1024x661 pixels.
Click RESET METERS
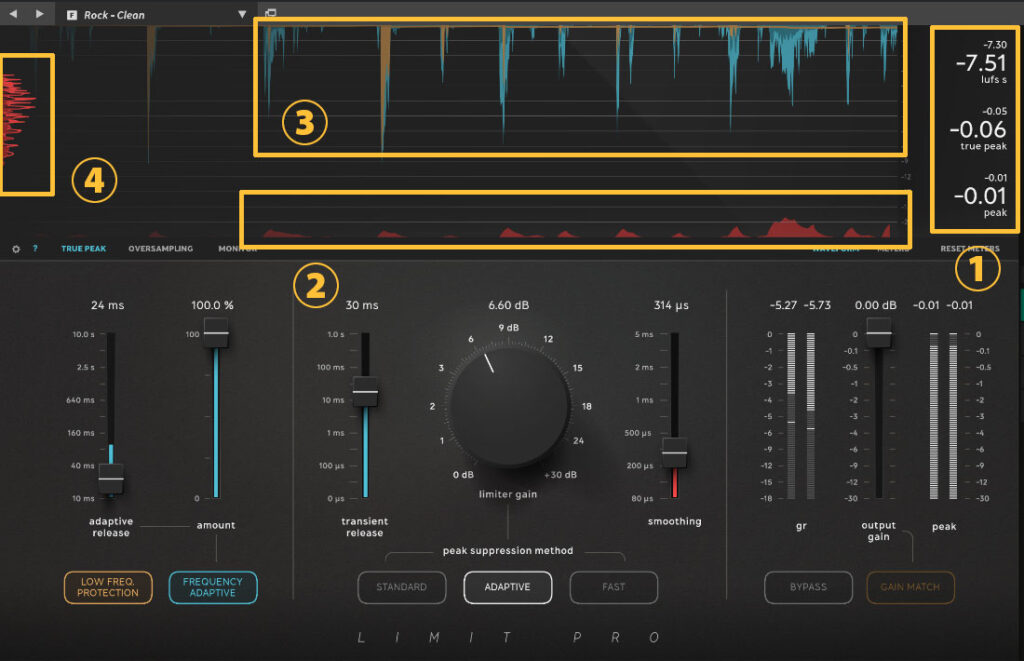coord(970,249)
